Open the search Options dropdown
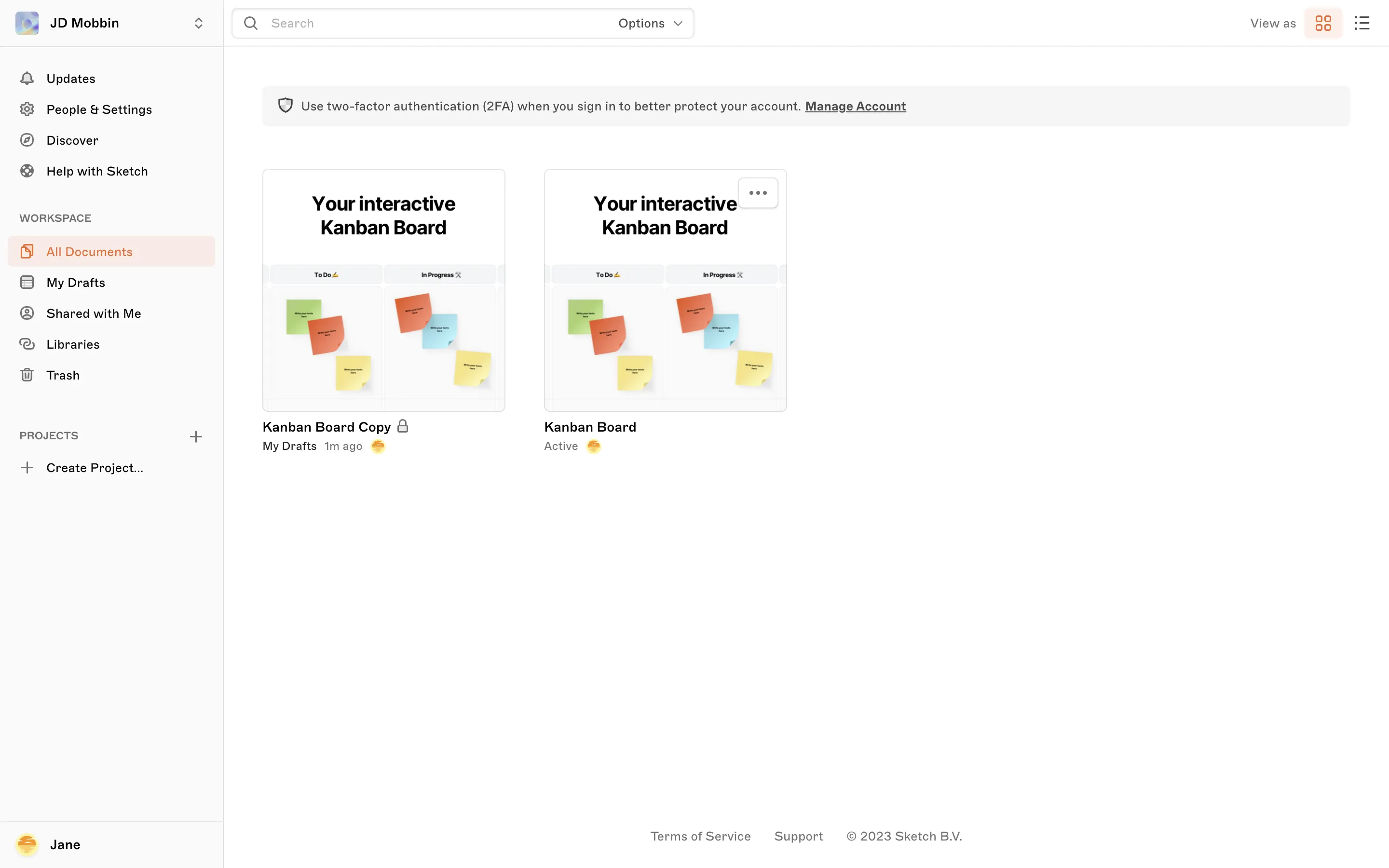 click(650, 23)
